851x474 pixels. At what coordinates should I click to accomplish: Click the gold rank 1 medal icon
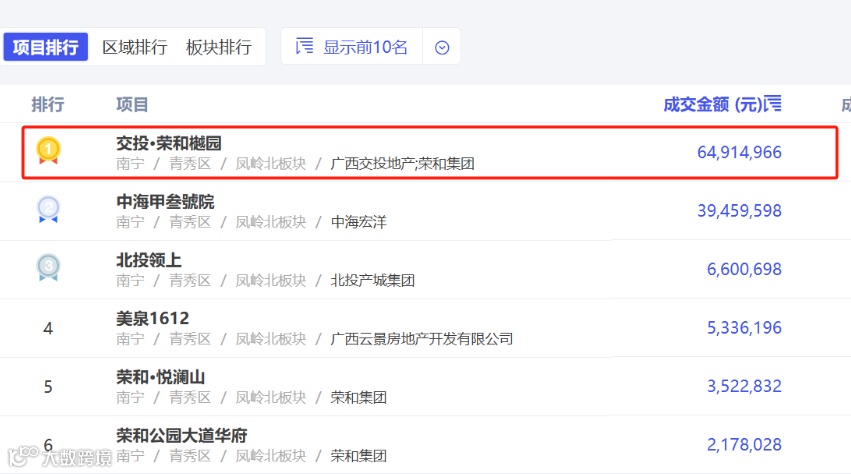click(48, 150)
